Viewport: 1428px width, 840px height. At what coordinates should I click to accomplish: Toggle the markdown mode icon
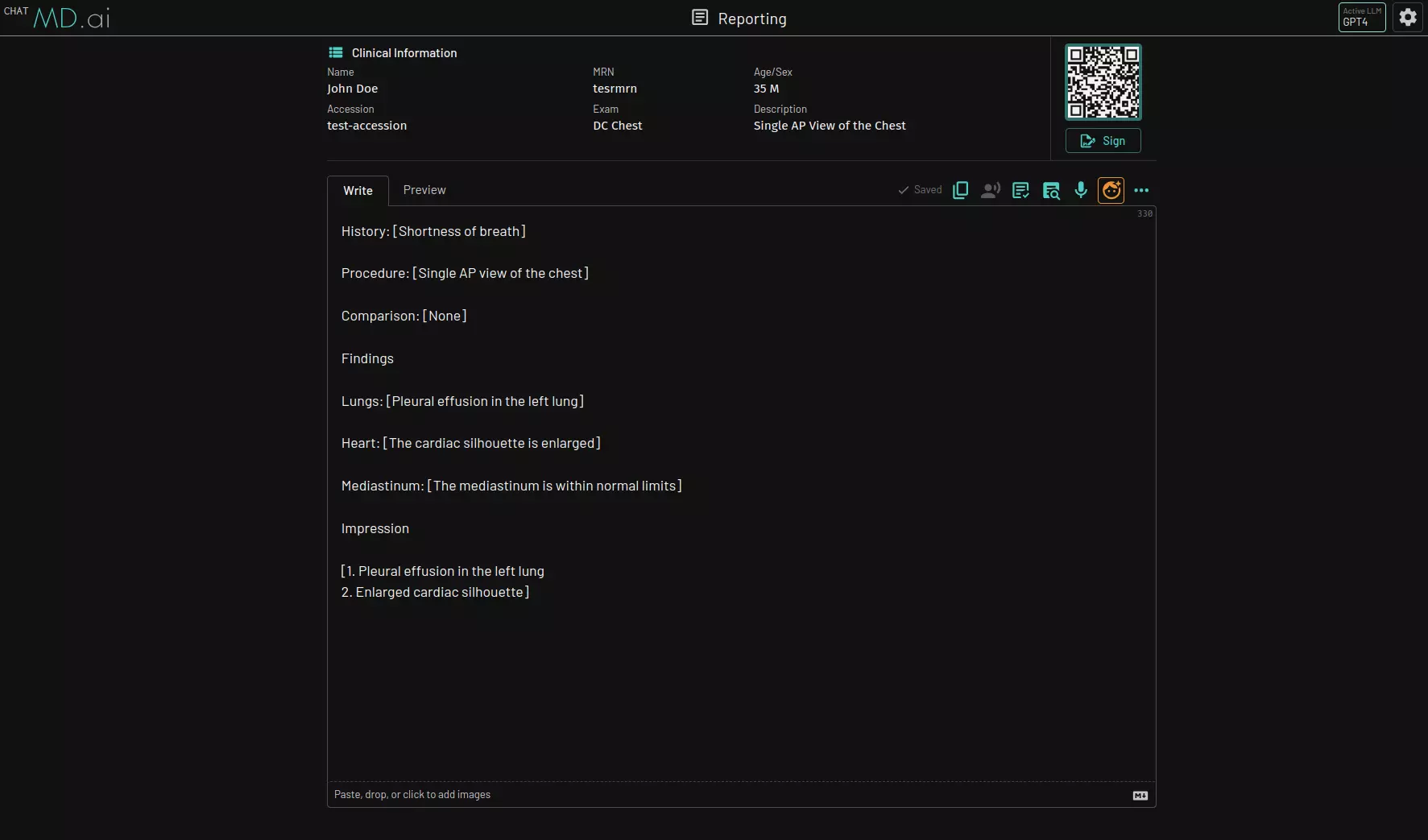[1140, 795]
